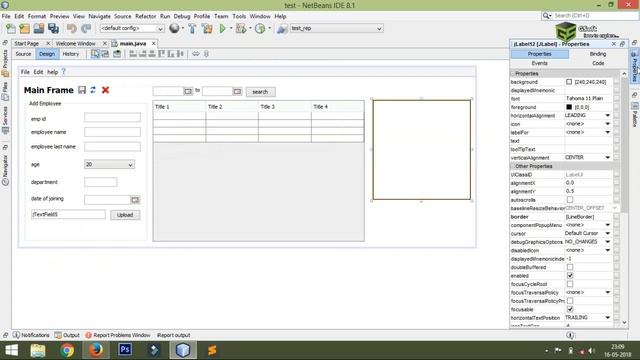The height and width of the screenshot is (360, 640).
Task: Toggle horizontal resizability arrow icon
Action: [196, 54]
